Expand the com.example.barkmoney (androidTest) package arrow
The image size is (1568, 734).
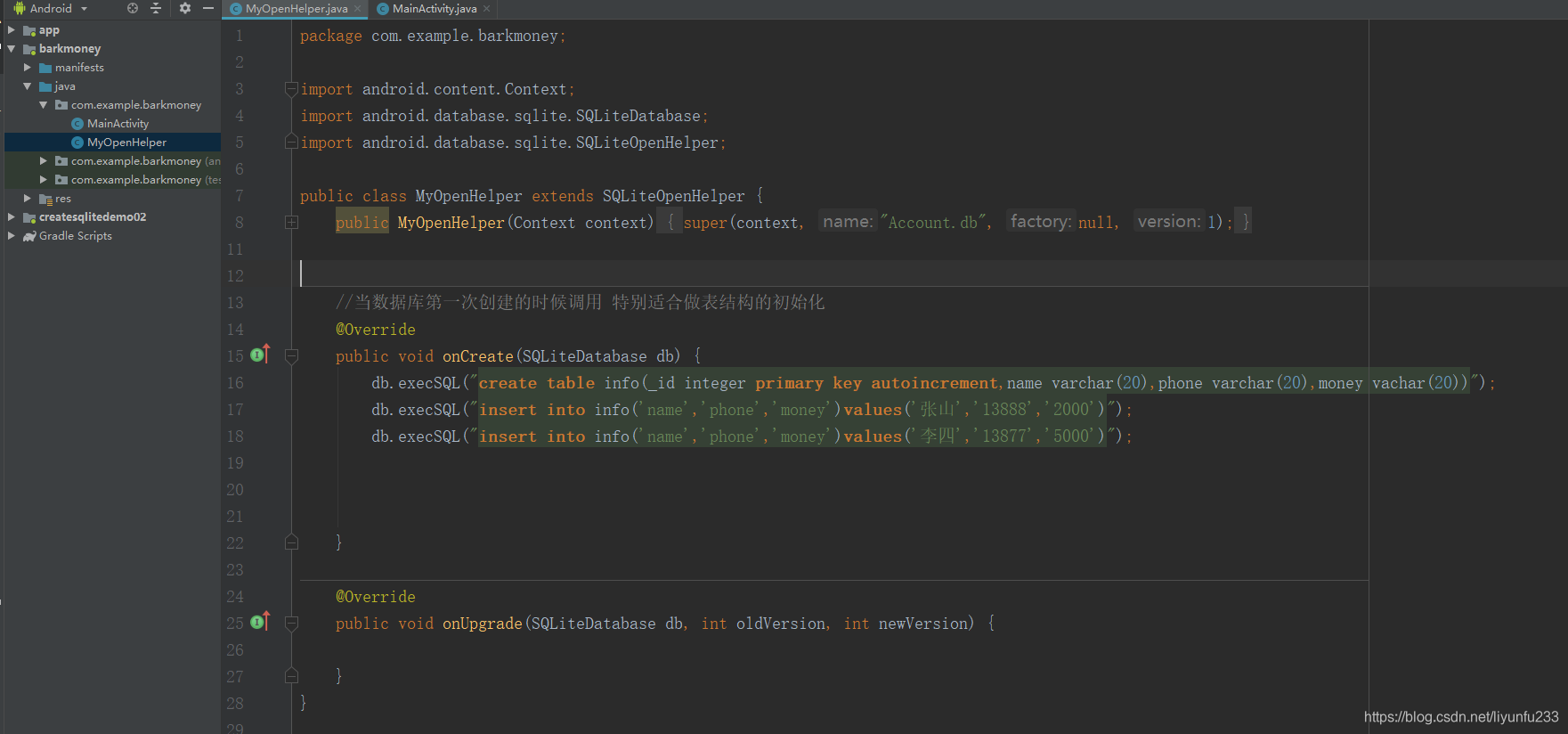(x=44, y=161)
